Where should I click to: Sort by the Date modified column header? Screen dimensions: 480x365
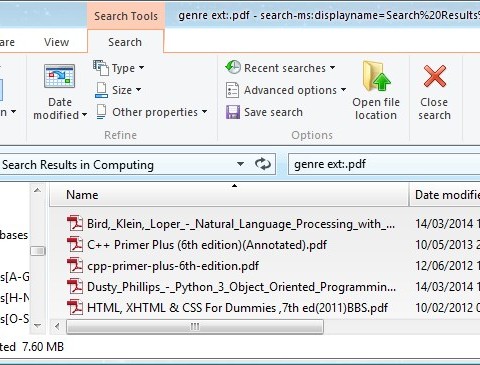445,195
